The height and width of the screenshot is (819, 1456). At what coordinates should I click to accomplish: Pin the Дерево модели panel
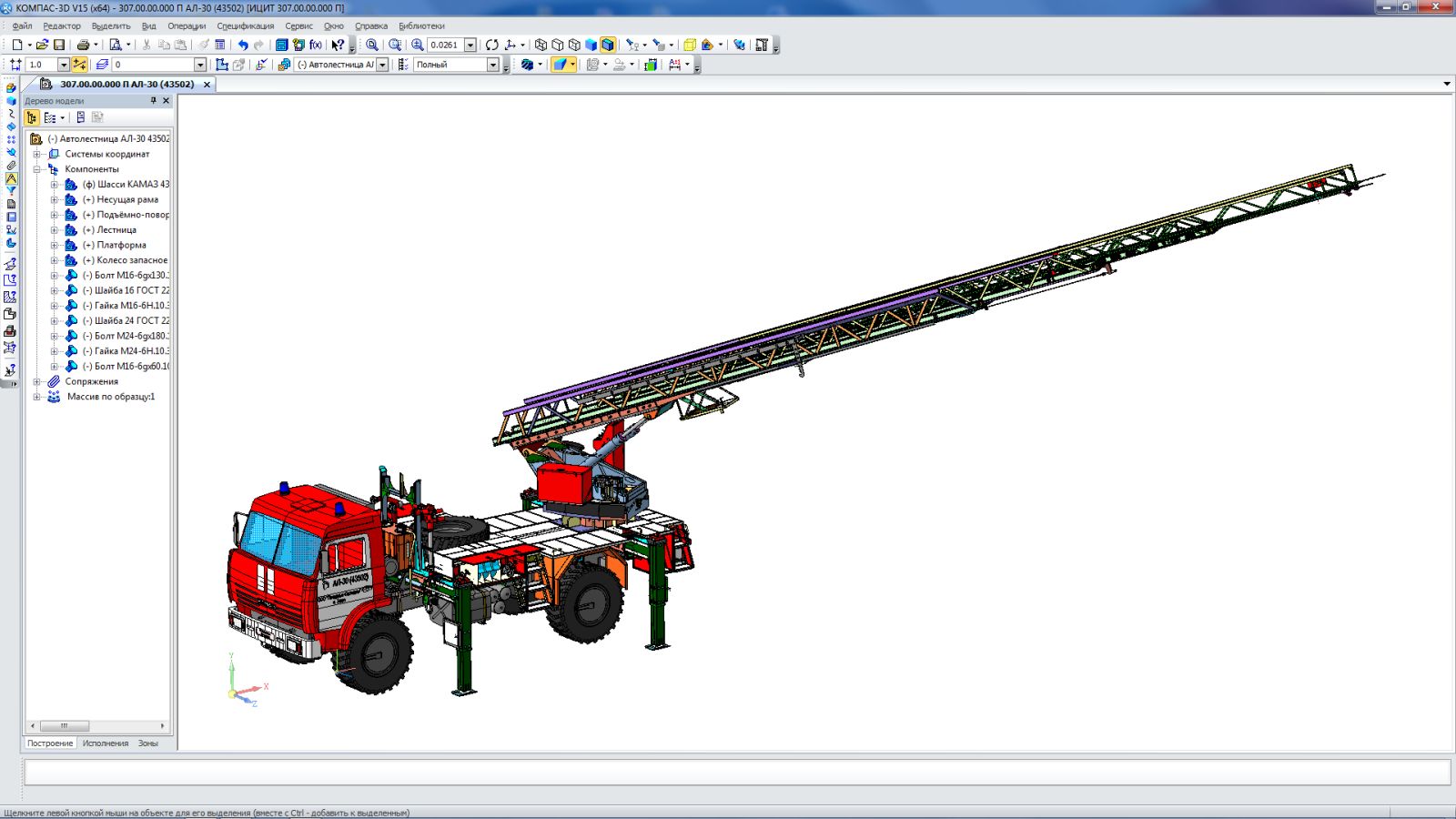point(153,101)
